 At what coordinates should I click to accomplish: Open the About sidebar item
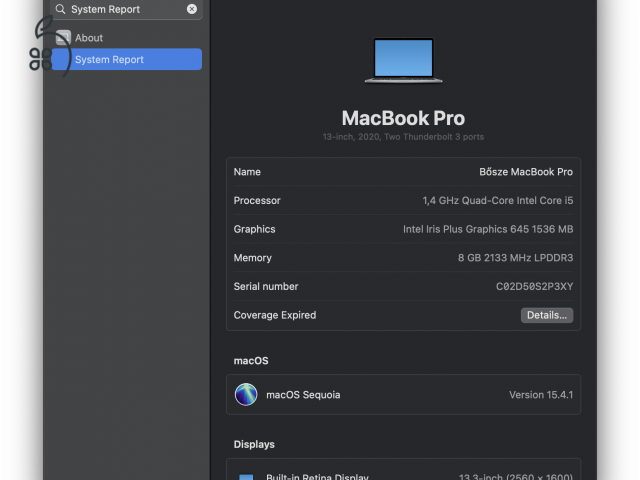tap(127, 38)
